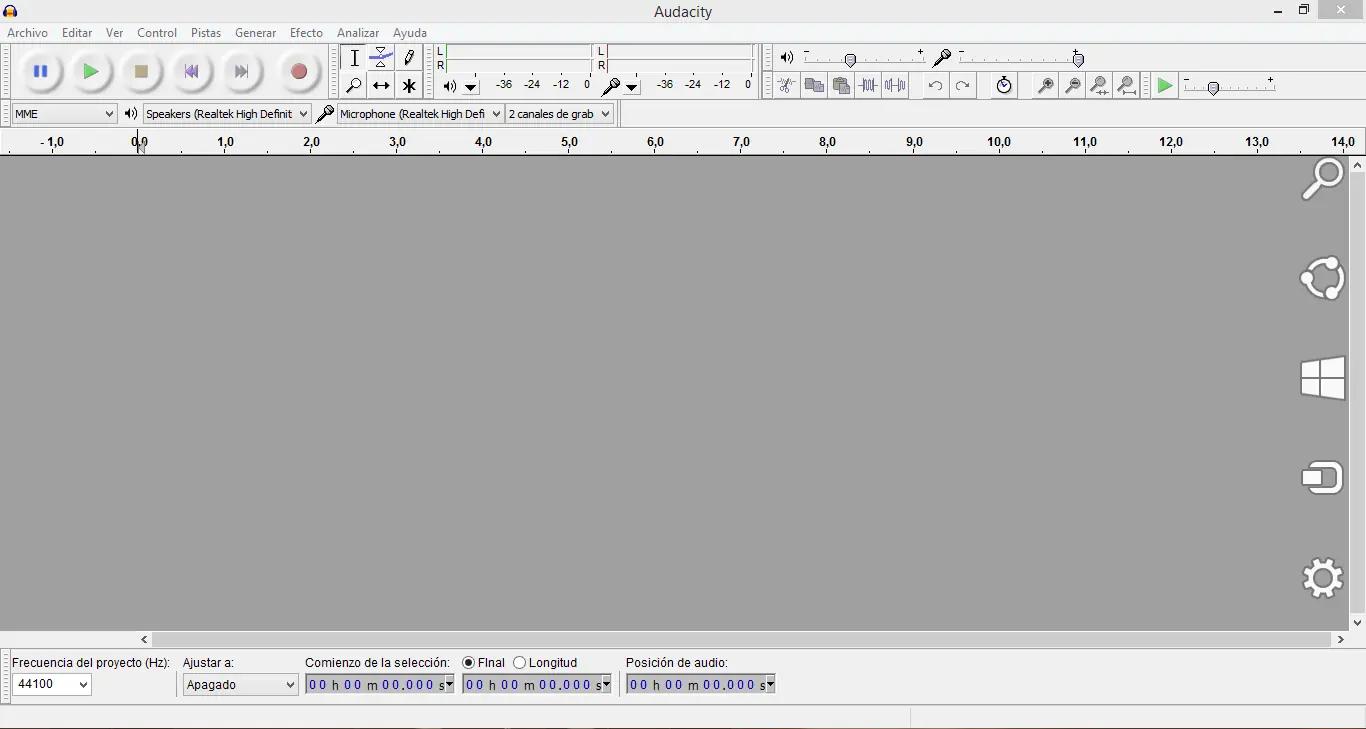This screenshot has width=1366, height=729.
Task: Open the MME audio host dropdown
Action: (65, 114)
